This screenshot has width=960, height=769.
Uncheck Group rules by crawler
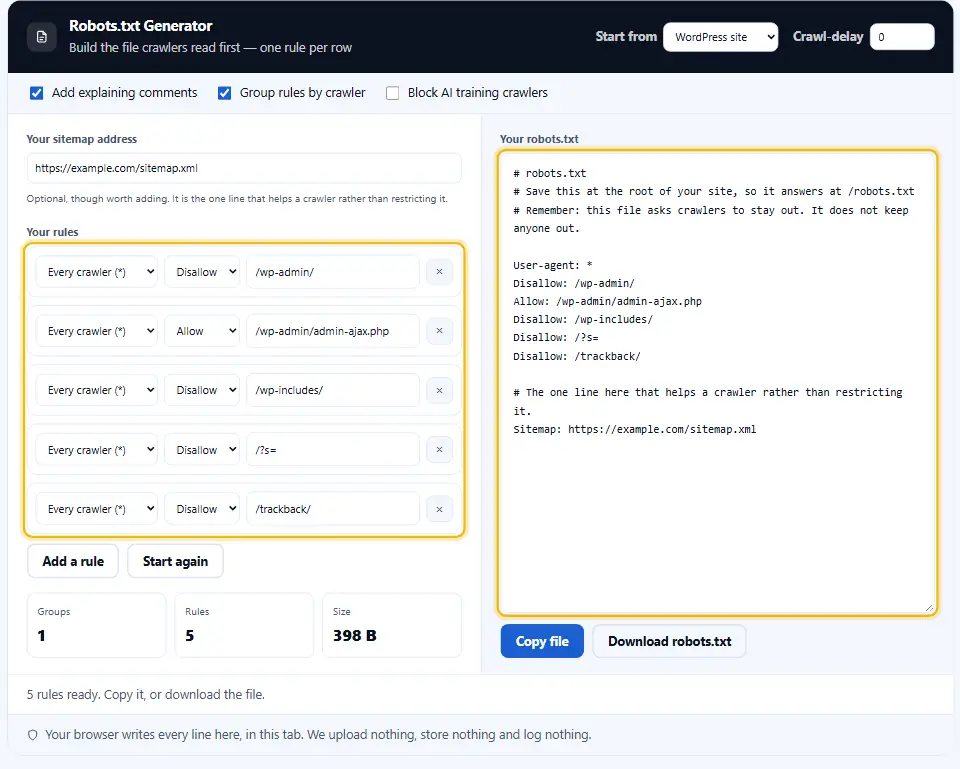[225, 93]
